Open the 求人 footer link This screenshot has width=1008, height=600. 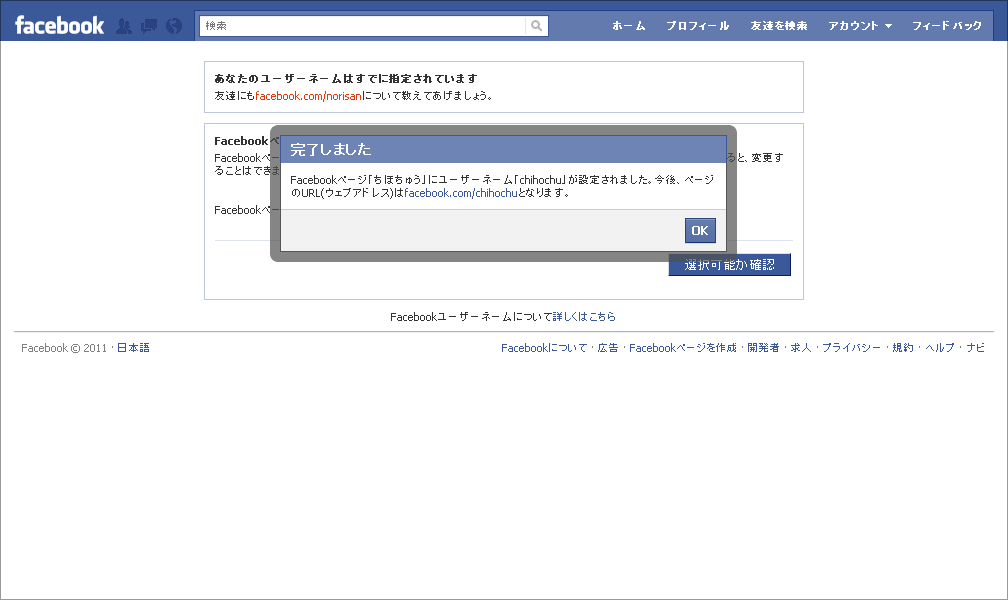coord(800,348)
